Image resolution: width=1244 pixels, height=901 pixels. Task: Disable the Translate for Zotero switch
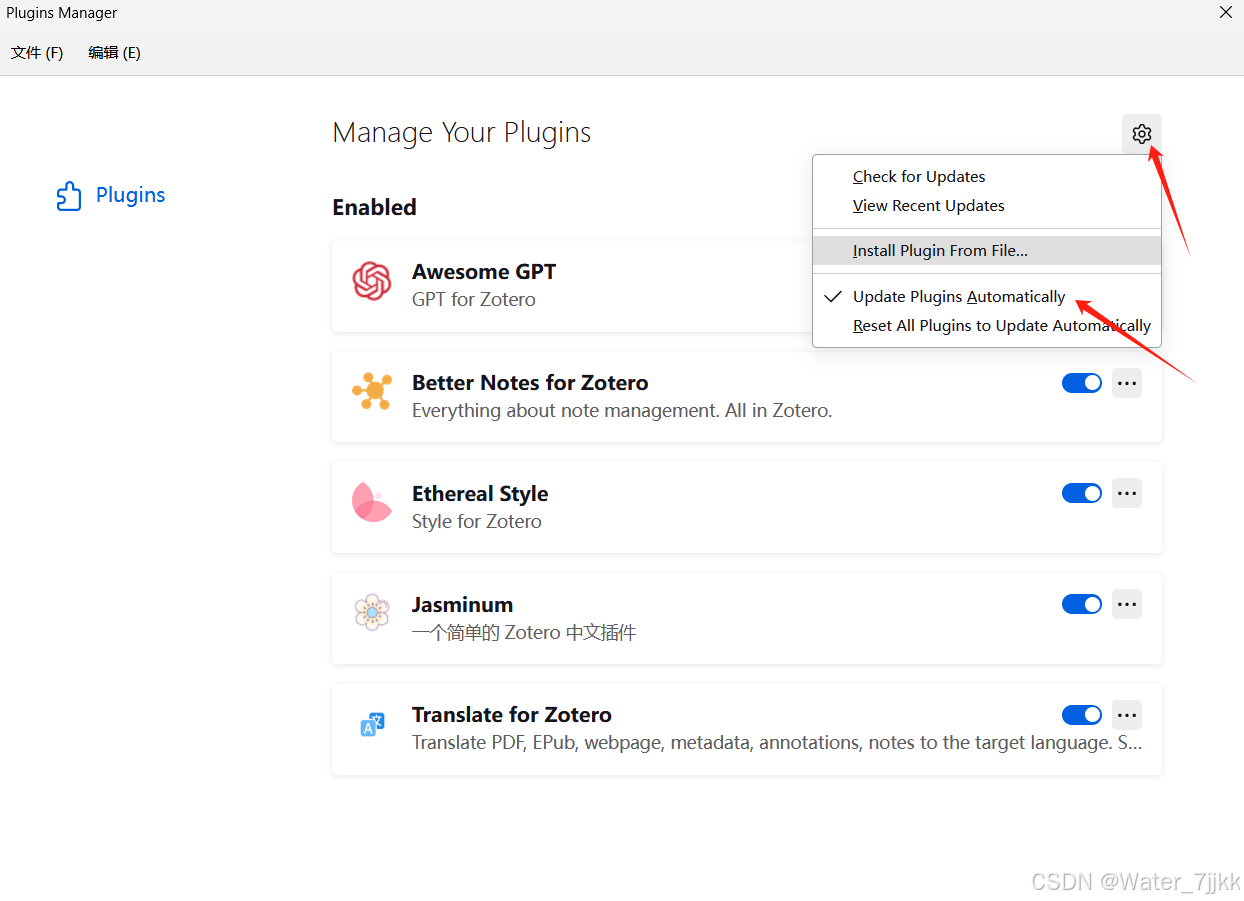click(x=1082, y=715)
